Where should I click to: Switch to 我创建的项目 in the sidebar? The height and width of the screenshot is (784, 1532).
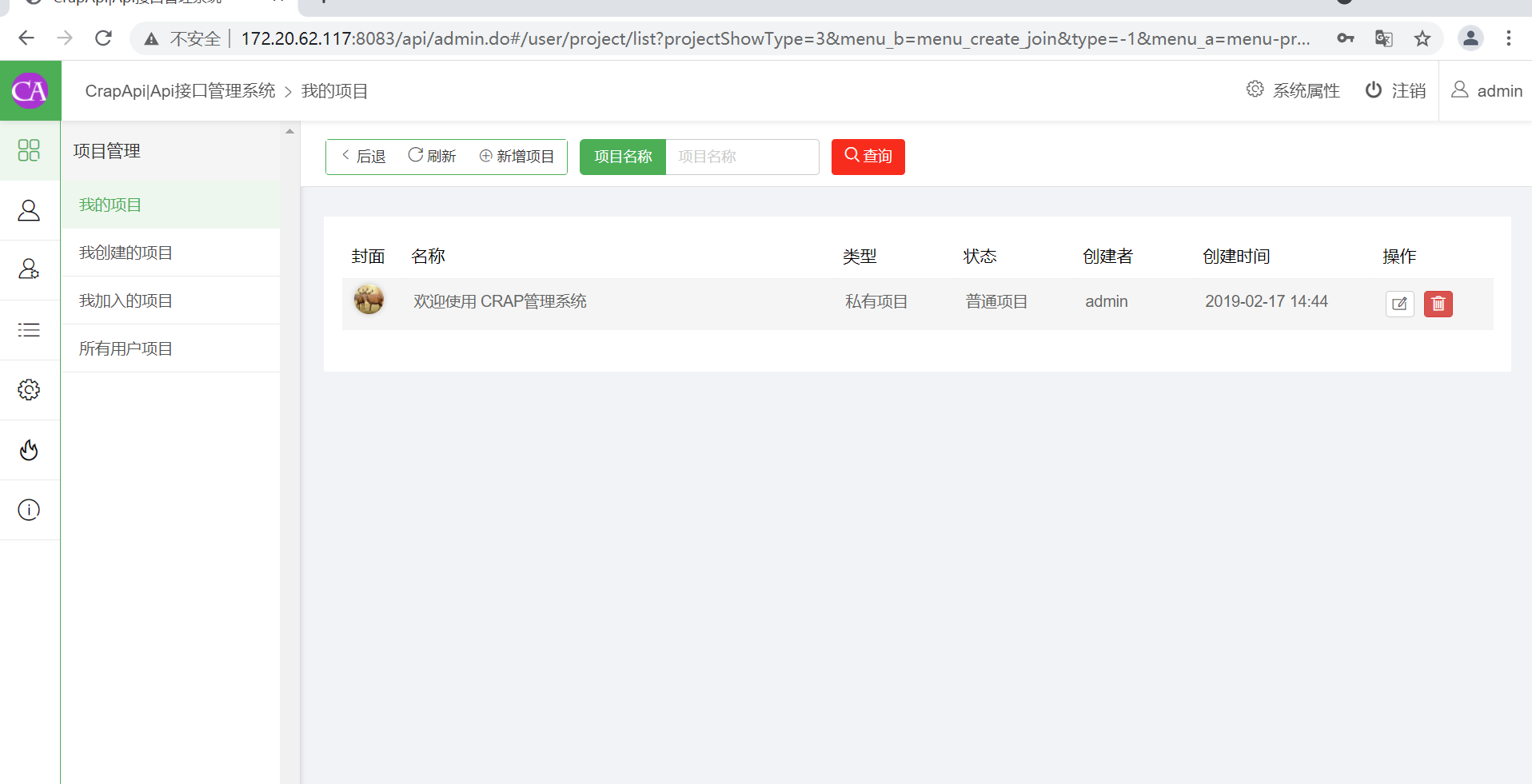coord(125,252)
